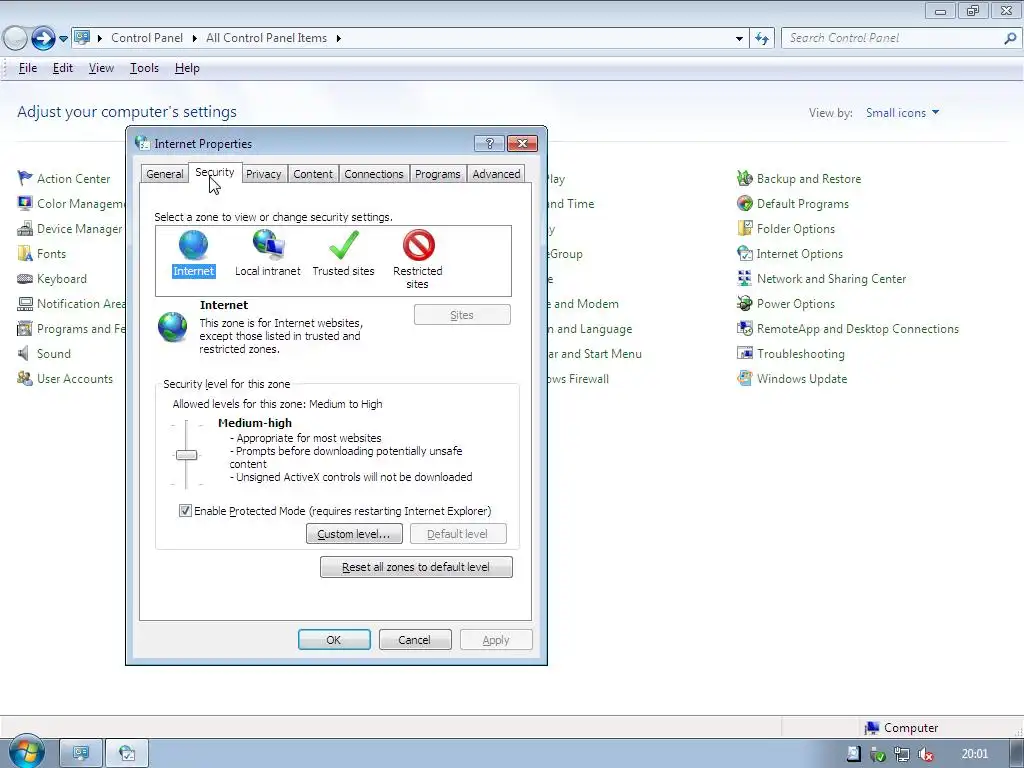The width and height of the screenshot is (1024, 768).
Task: Click the Device Manager icon
Action: (25, 229)
